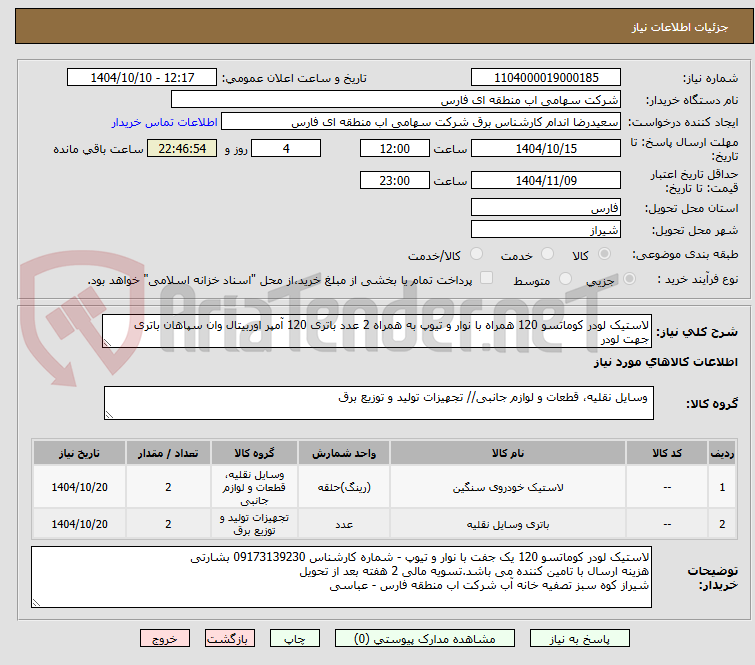Click the resize handle of توضیحات خریدار textbox
This screenshot has height=665, width=755.
click(37, 602)
